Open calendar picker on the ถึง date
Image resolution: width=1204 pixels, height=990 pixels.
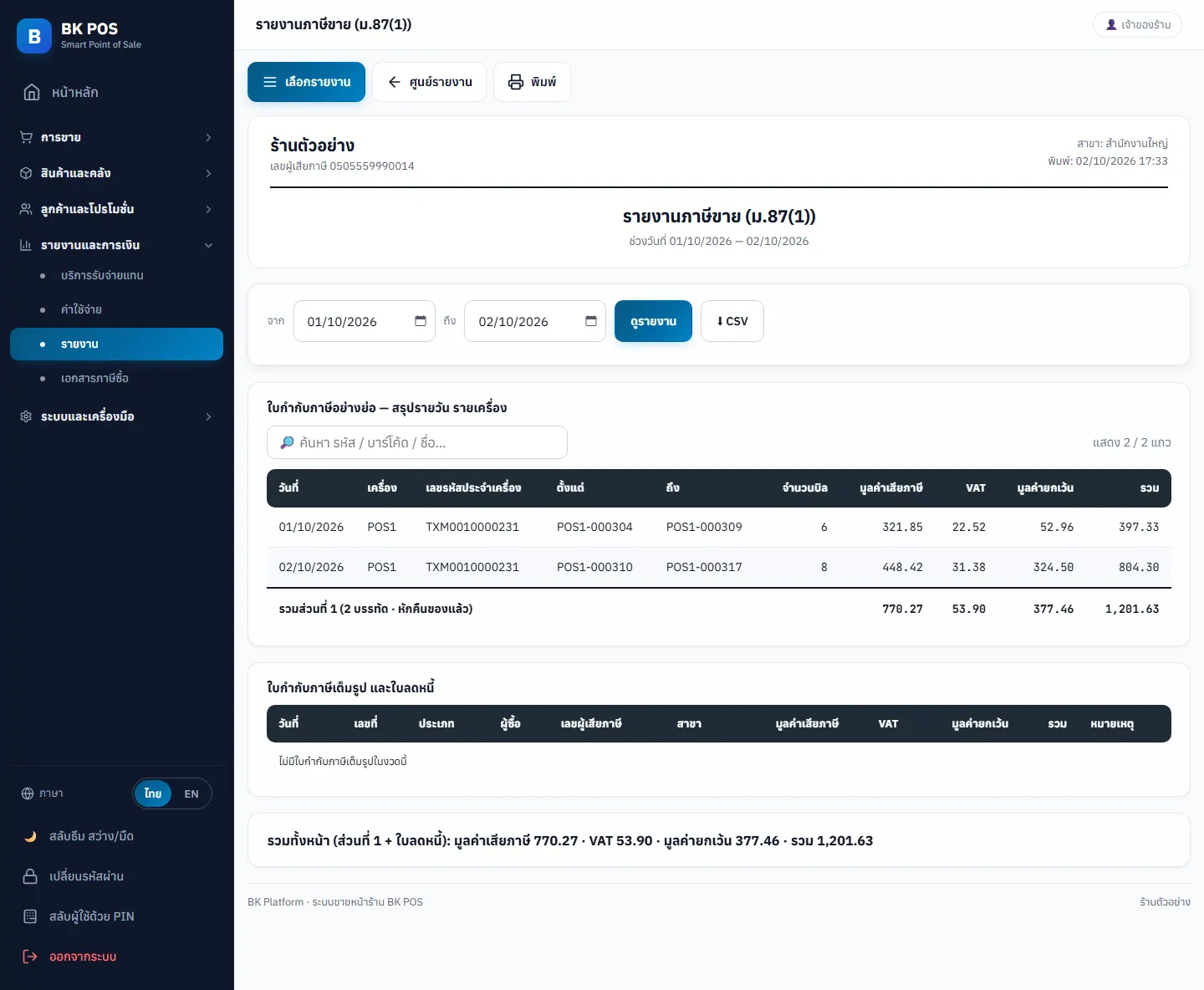[591, 321]
